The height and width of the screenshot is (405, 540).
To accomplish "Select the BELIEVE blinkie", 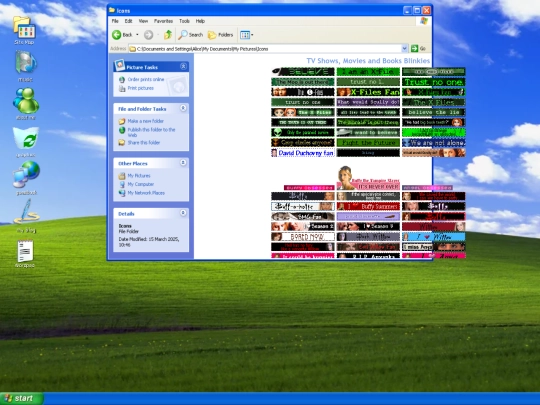I will click(303, 72).
